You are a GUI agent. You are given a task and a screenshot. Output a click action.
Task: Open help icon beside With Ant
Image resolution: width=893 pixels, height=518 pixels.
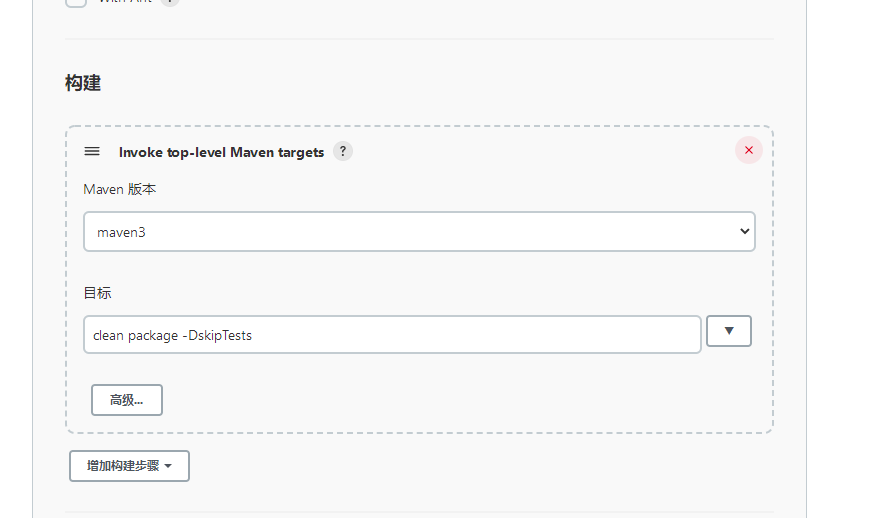point(170,2)
